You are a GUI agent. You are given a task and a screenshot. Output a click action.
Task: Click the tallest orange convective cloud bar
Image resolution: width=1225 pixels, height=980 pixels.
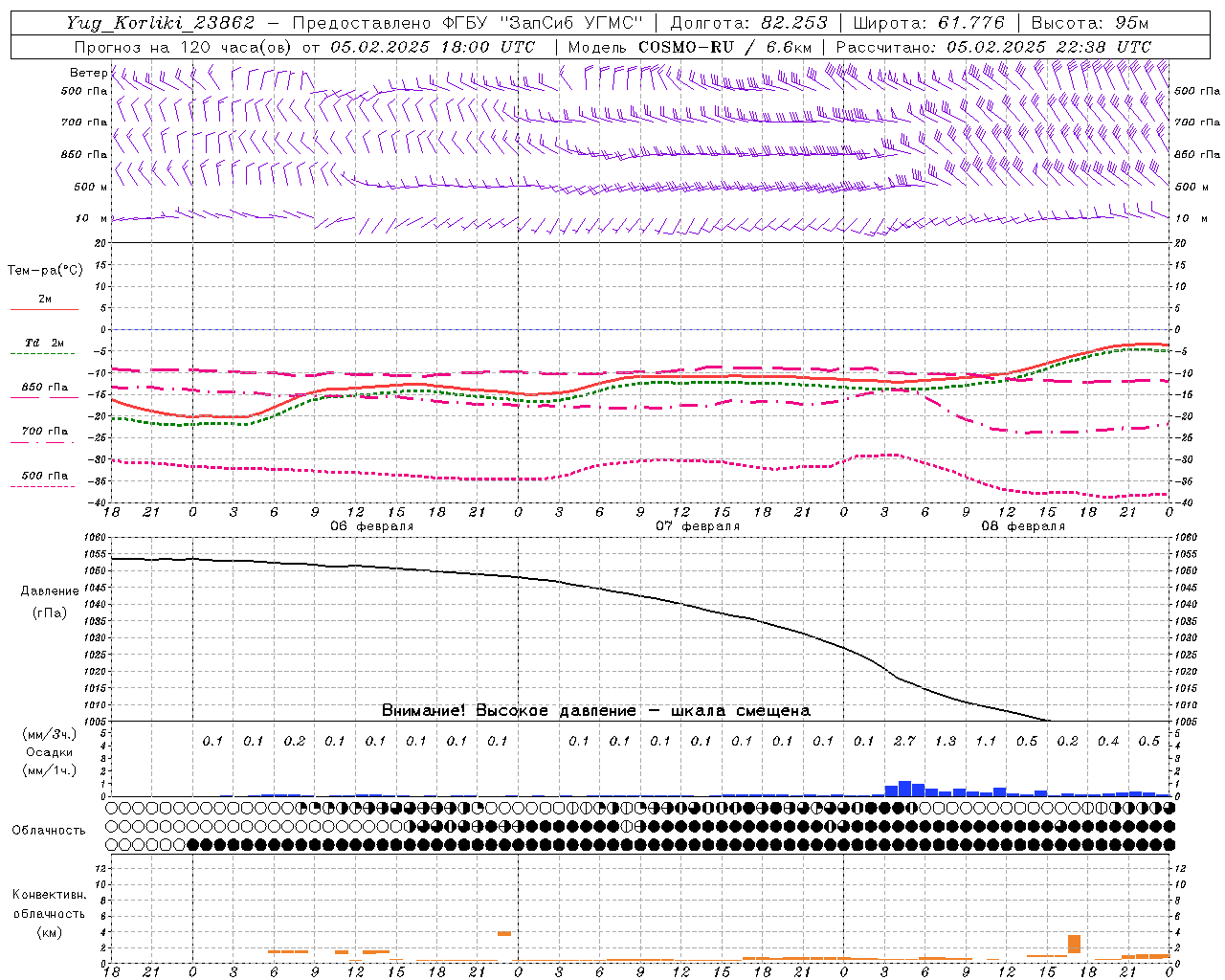1074,944
